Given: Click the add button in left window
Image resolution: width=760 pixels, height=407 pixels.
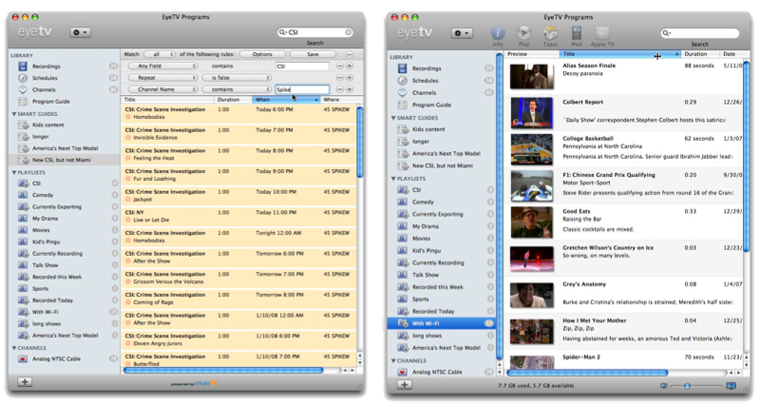Looking at the screenshot, I should point(25,382).
